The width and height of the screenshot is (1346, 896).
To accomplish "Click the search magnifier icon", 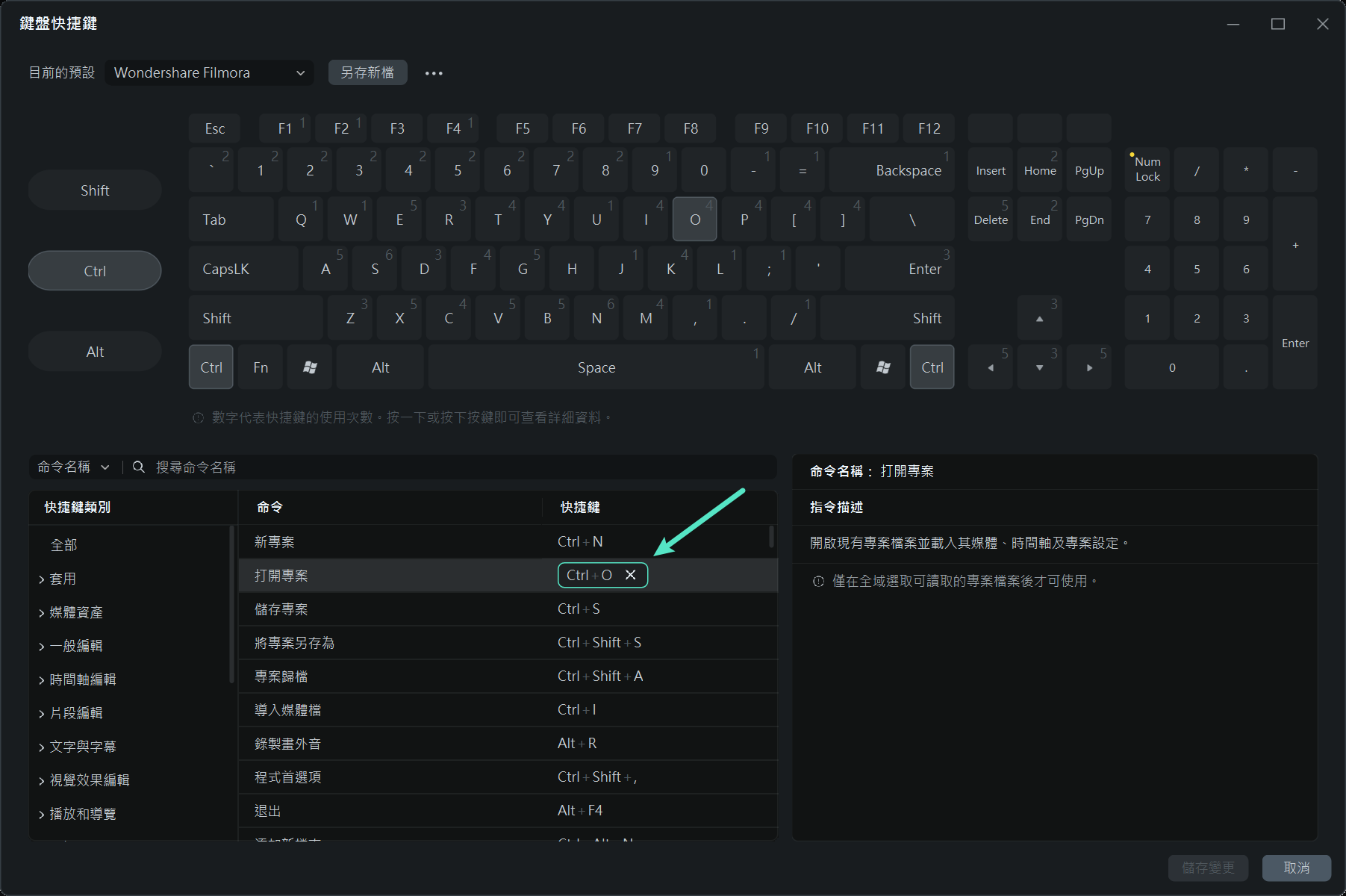I will [x=139, y=467].
